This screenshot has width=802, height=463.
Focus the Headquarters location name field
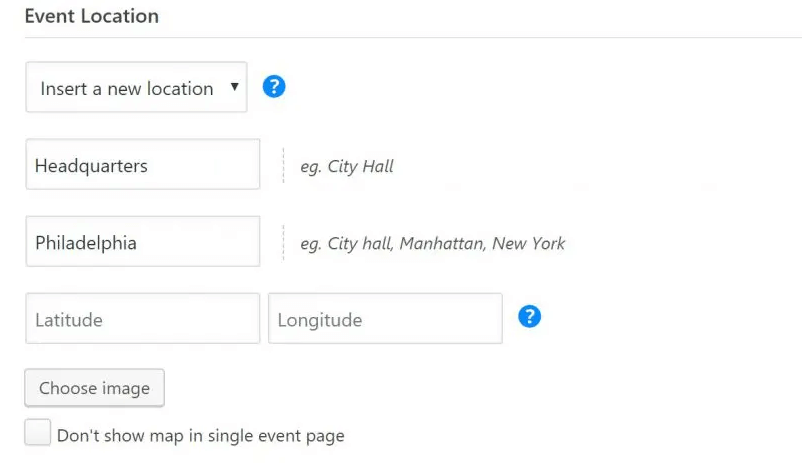(x=143, y=164)
